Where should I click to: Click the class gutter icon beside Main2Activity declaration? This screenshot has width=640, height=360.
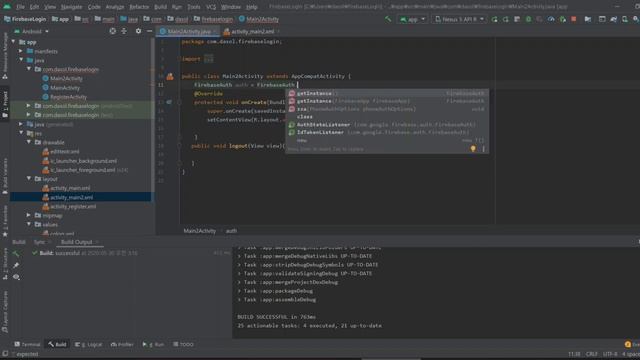[x=170, y=76]
